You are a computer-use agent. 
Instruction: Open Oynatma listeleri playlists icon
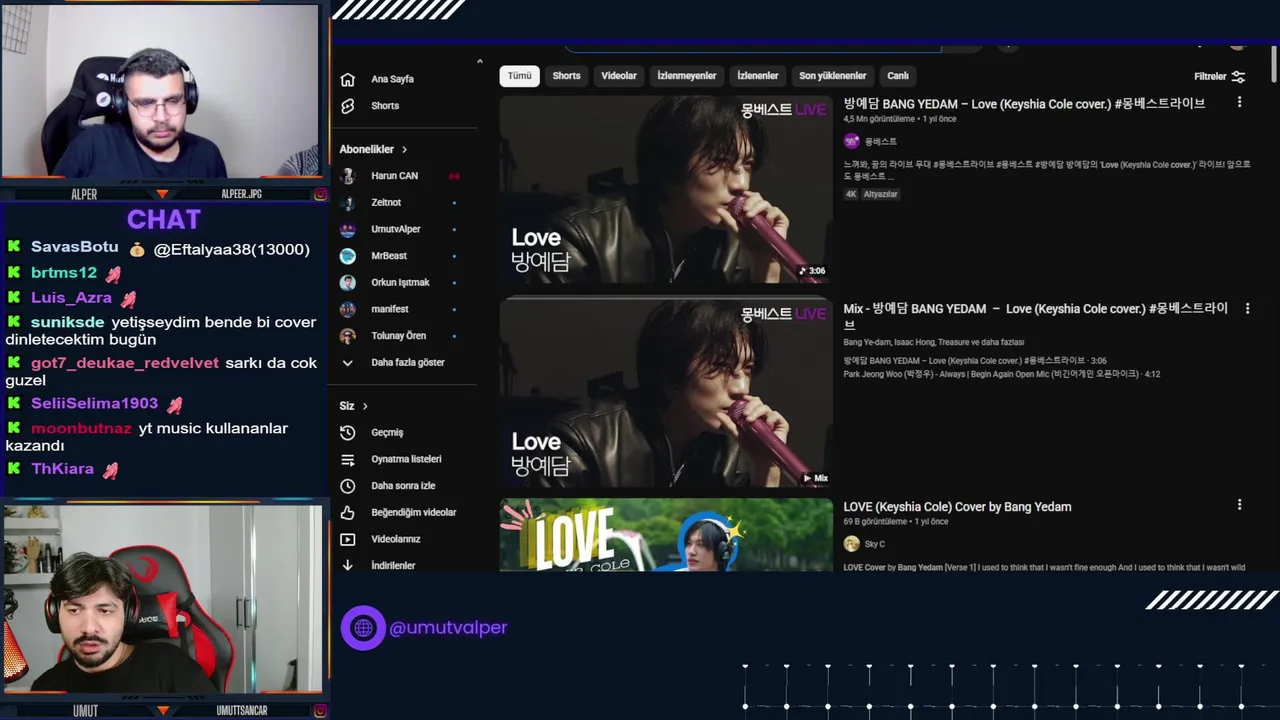pos(347,460)
